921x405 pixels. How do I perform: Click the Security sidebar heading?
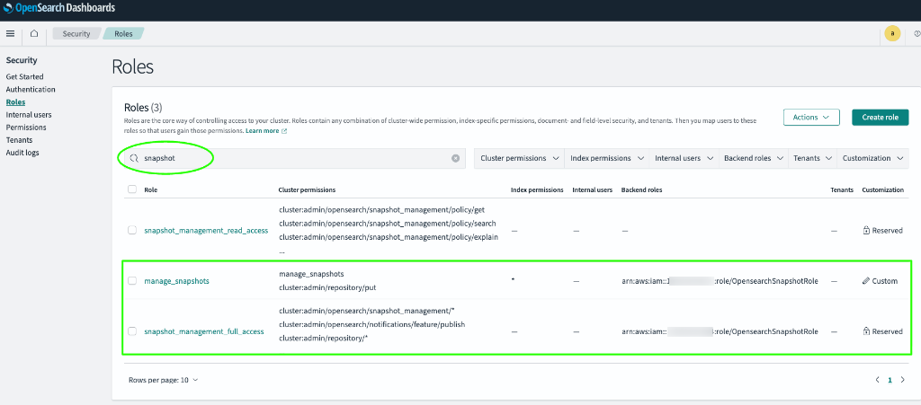click(x=22, y=60)
